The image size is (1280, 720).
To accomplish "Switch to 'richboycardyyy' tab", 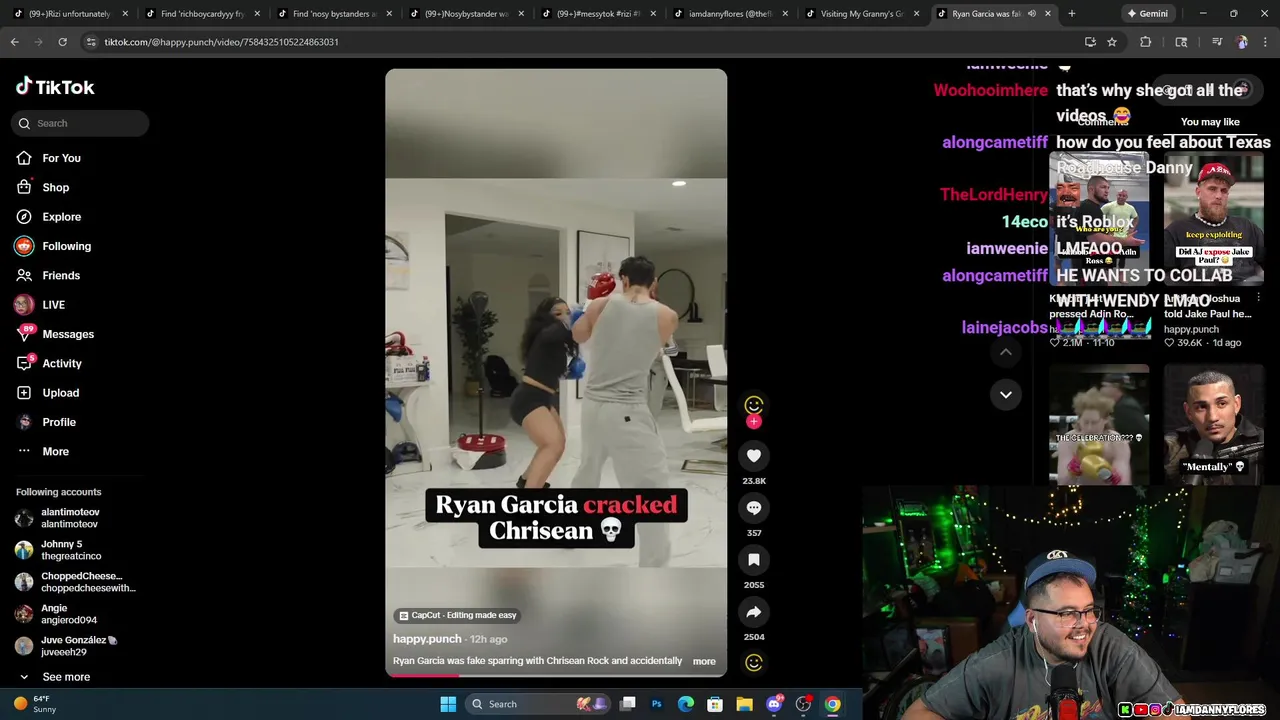I will (x=201, y=14).
